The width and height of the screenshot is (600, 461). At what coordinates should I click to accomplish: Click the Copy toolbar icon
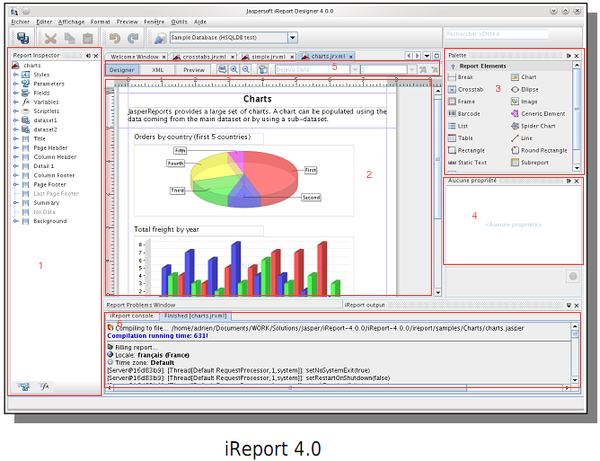[x=70, y=38]
